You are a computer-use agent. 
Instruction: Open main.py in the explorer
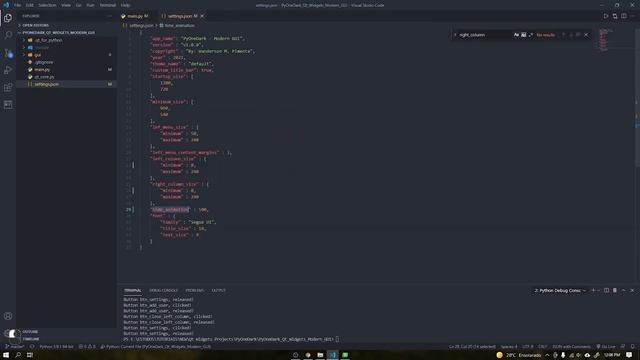click(x=42, y=69)
